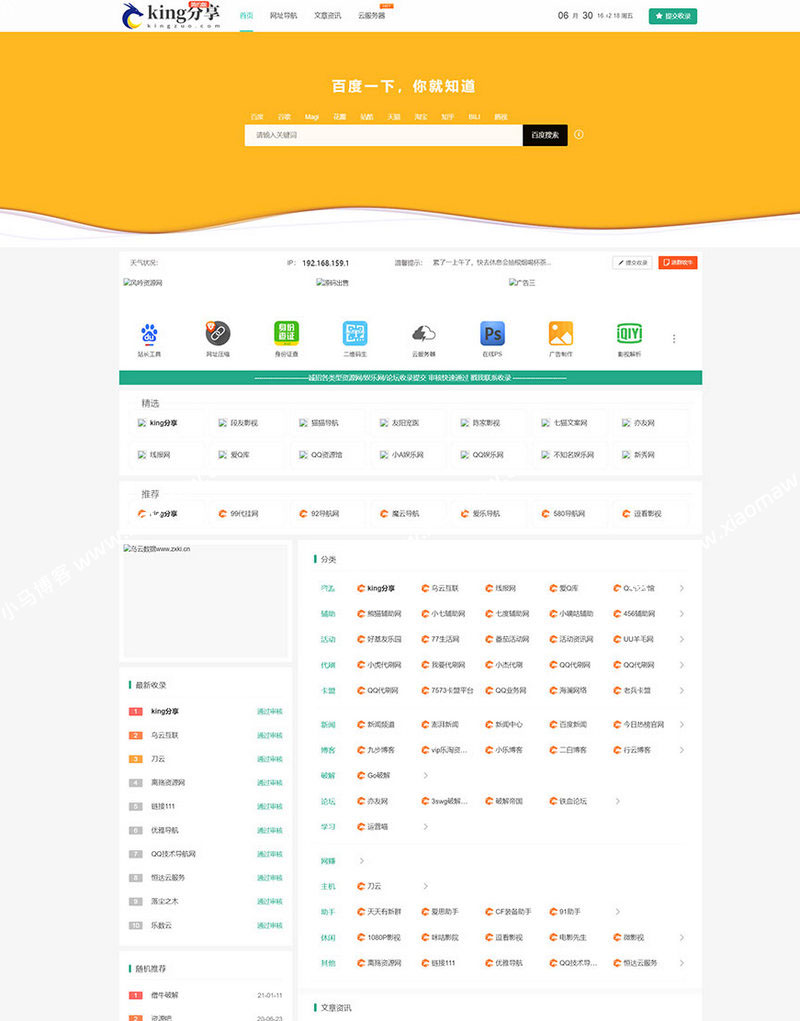Select the 知乎 search engine tab

point(447,117)
